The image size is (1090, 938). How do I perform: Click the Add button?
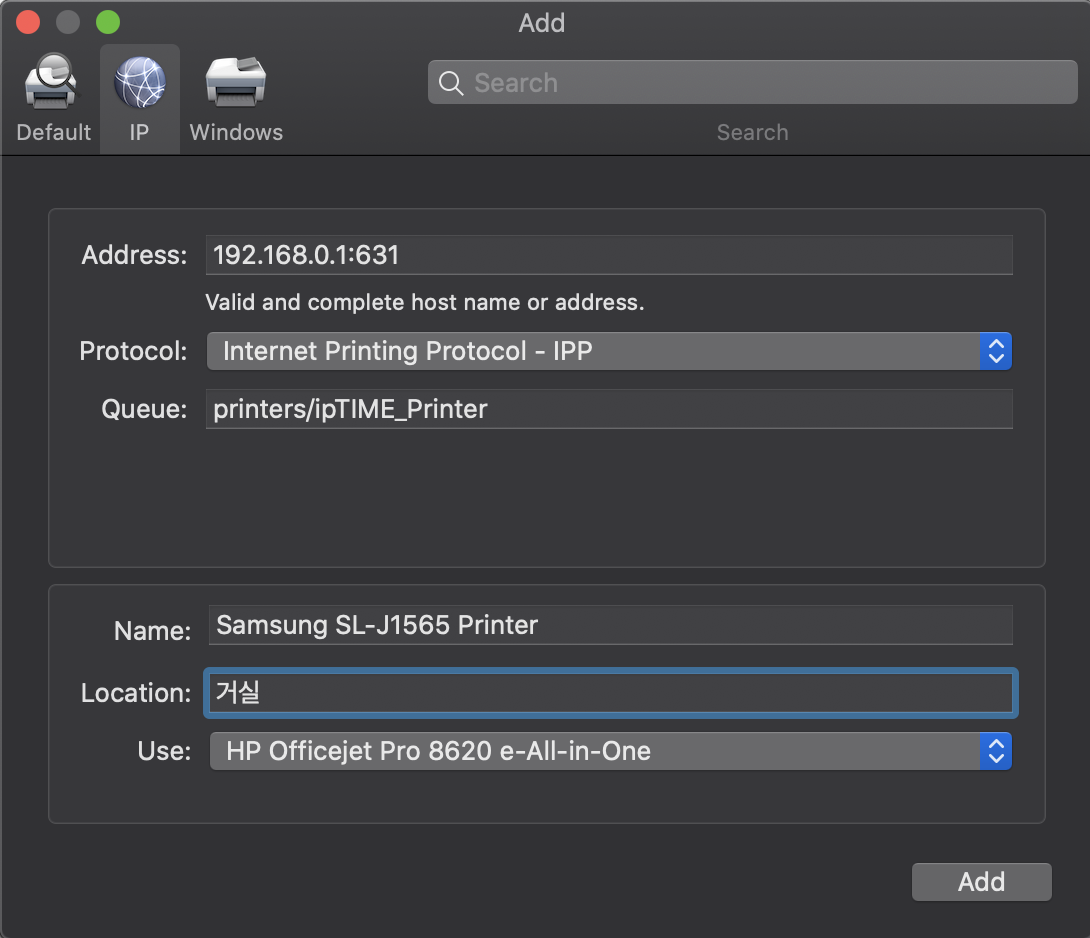pos(982,882)
